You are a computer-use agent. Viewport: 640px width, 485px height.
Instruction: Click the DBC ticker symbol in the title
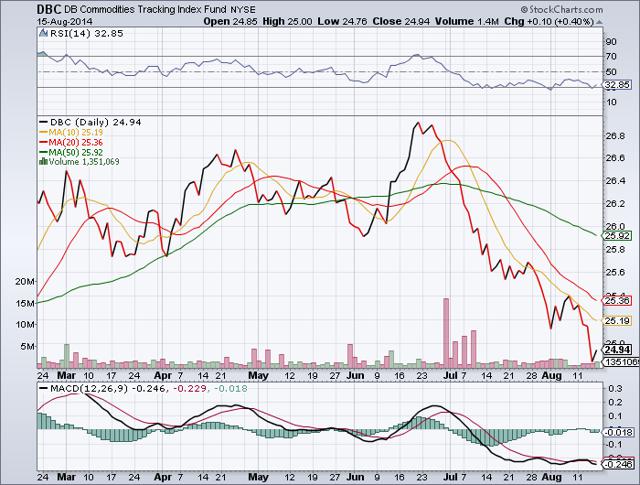[x=49, y=9]
